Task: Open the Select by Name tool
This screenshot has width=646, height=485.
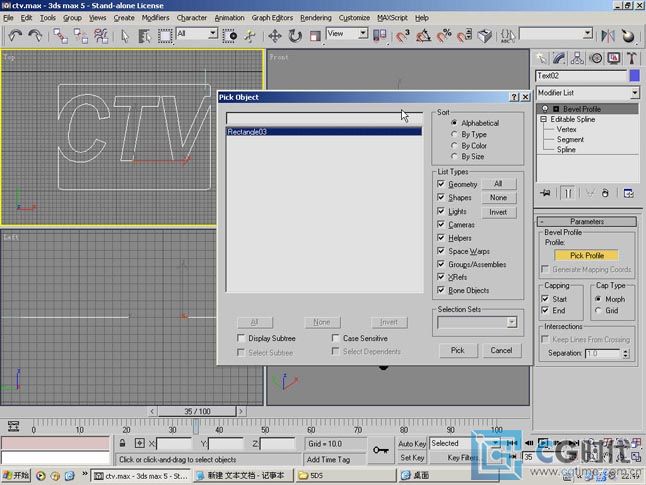Action: (145, 36)
